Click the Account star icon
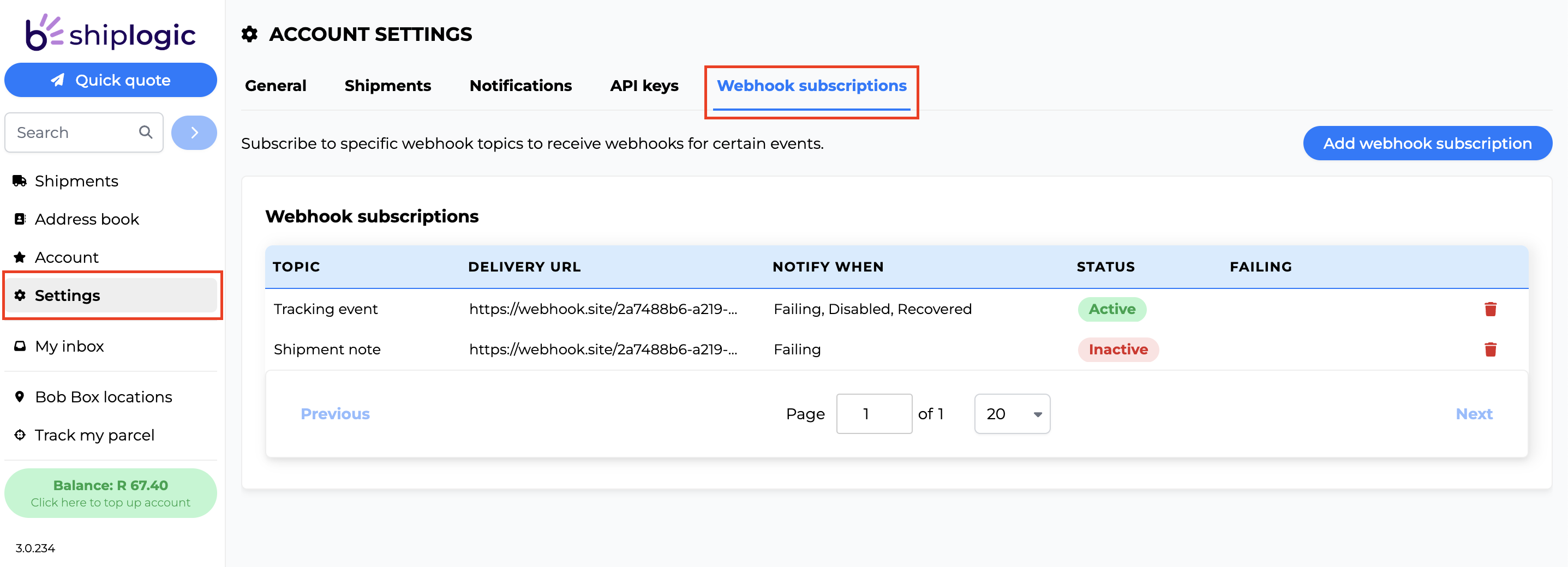This screenshot has height=567, width=1568. point(20,257)
